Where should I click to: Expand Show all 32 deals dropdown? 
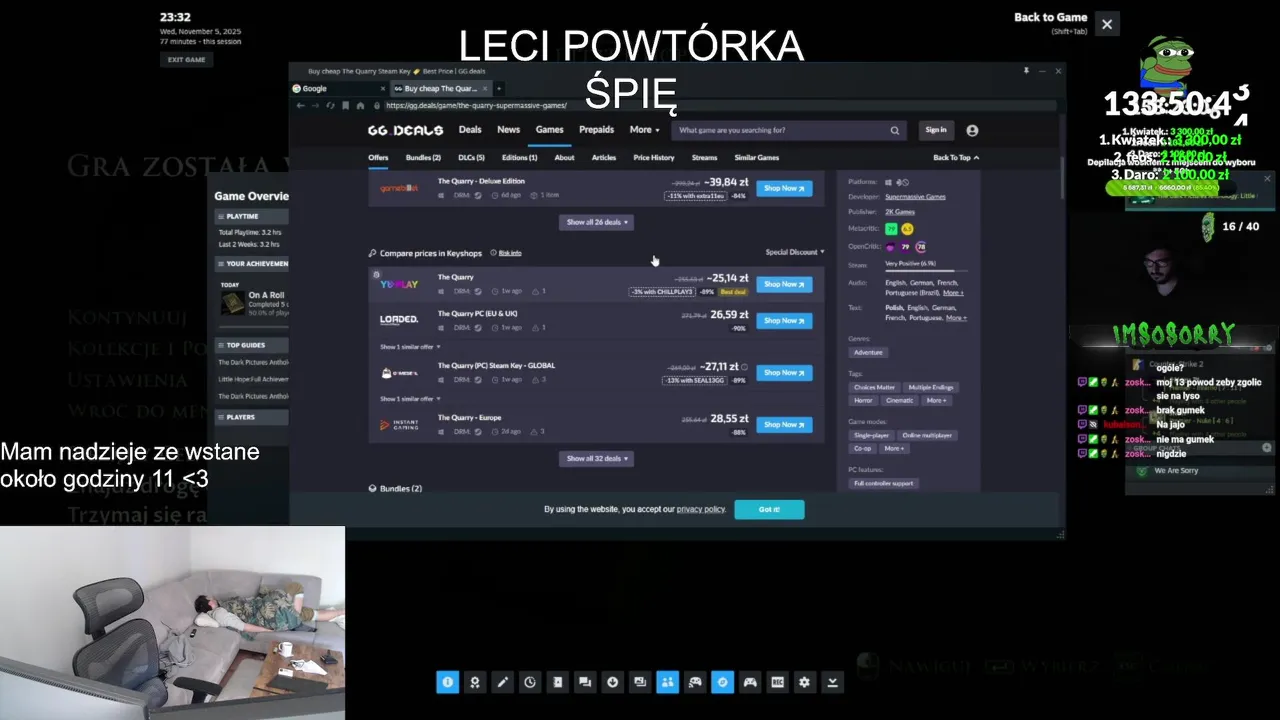point(596,458)
